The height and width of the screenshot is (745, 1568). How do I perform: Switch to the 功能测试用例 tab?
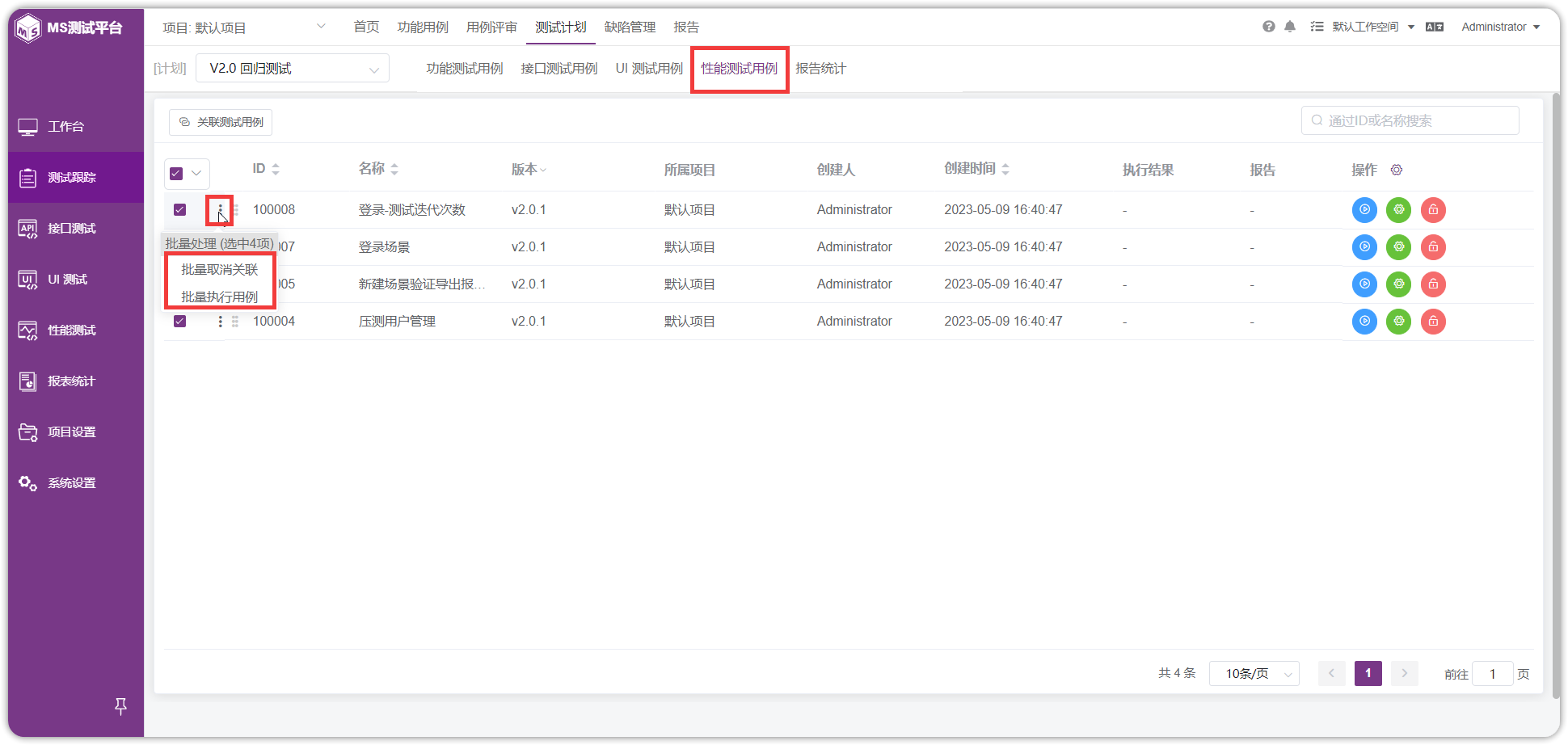pyautogui.click(x=465, y=69)
